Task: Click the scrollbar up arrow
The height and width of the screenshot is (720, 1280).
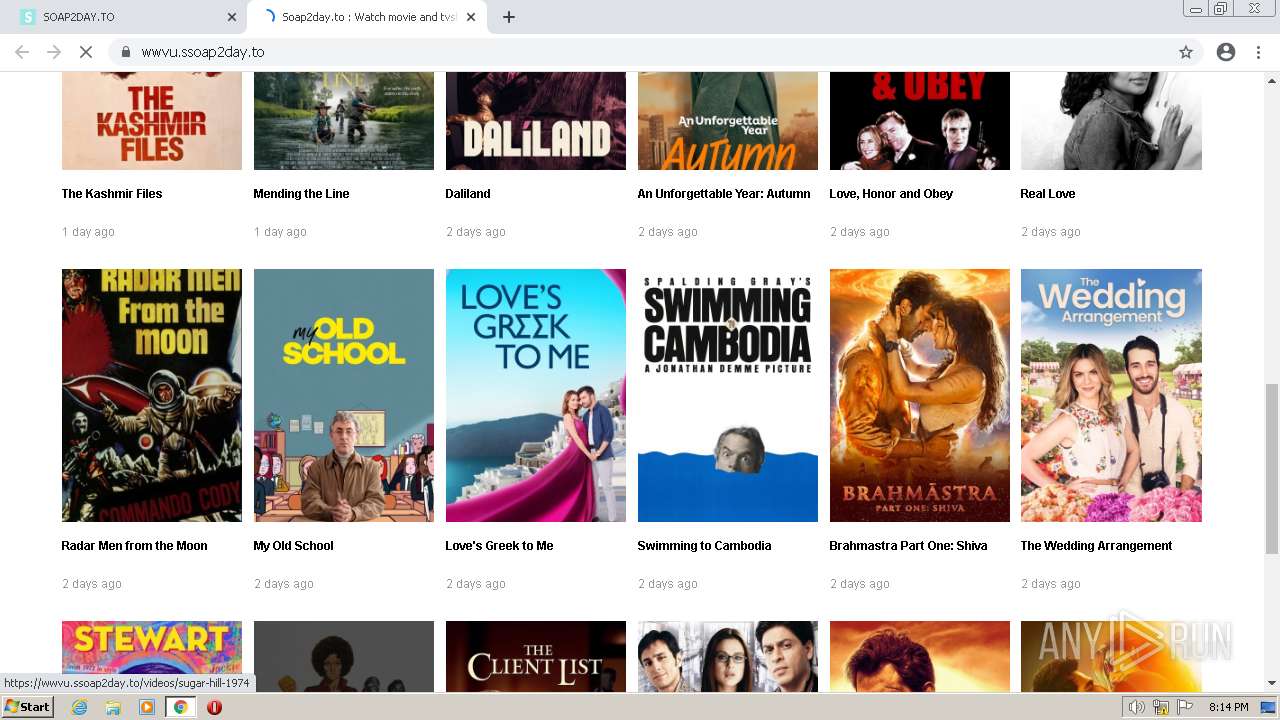Action: click(1272, 79)
